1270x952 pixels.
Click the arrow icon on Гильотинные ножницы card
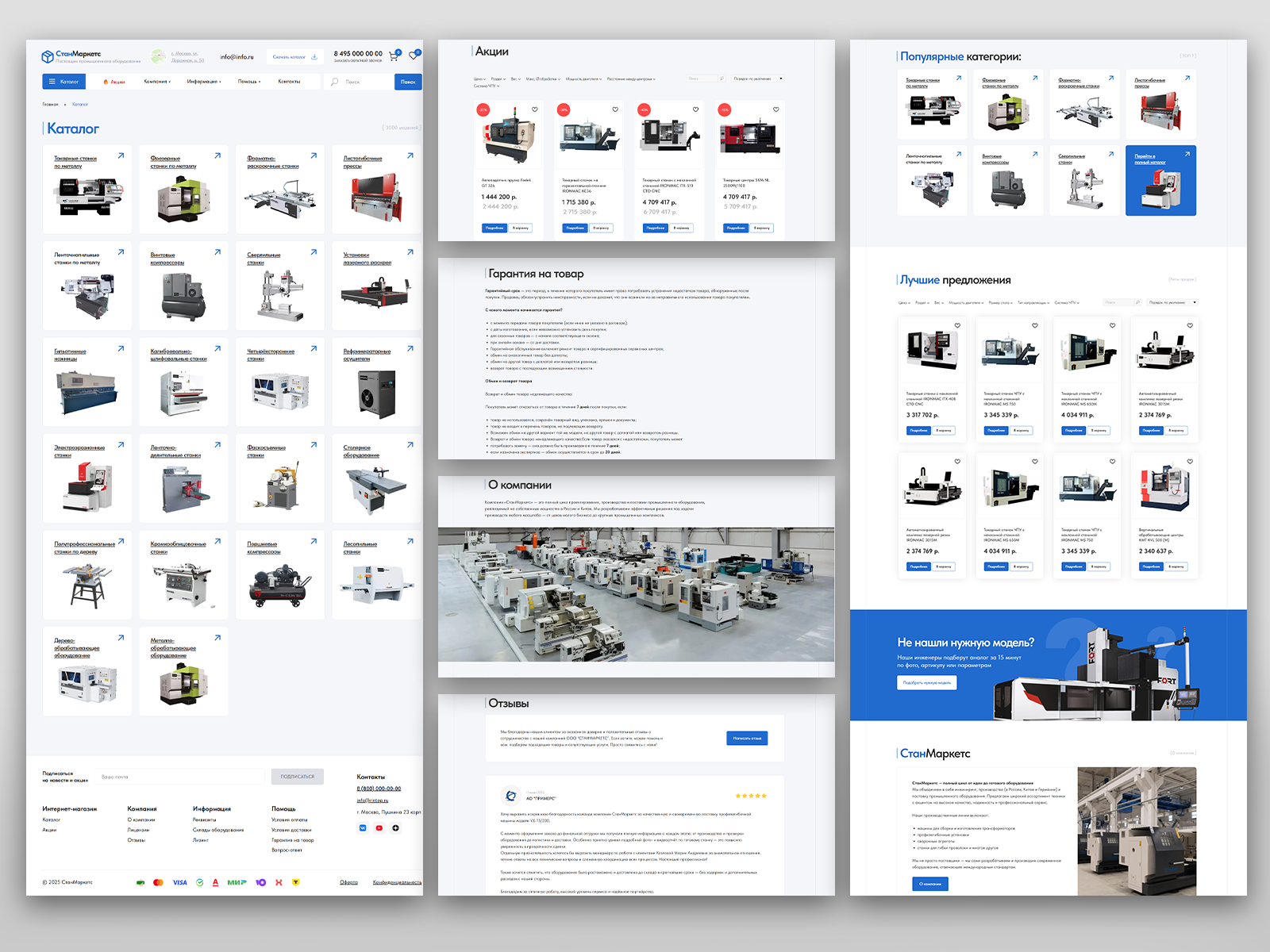[121, 348]
